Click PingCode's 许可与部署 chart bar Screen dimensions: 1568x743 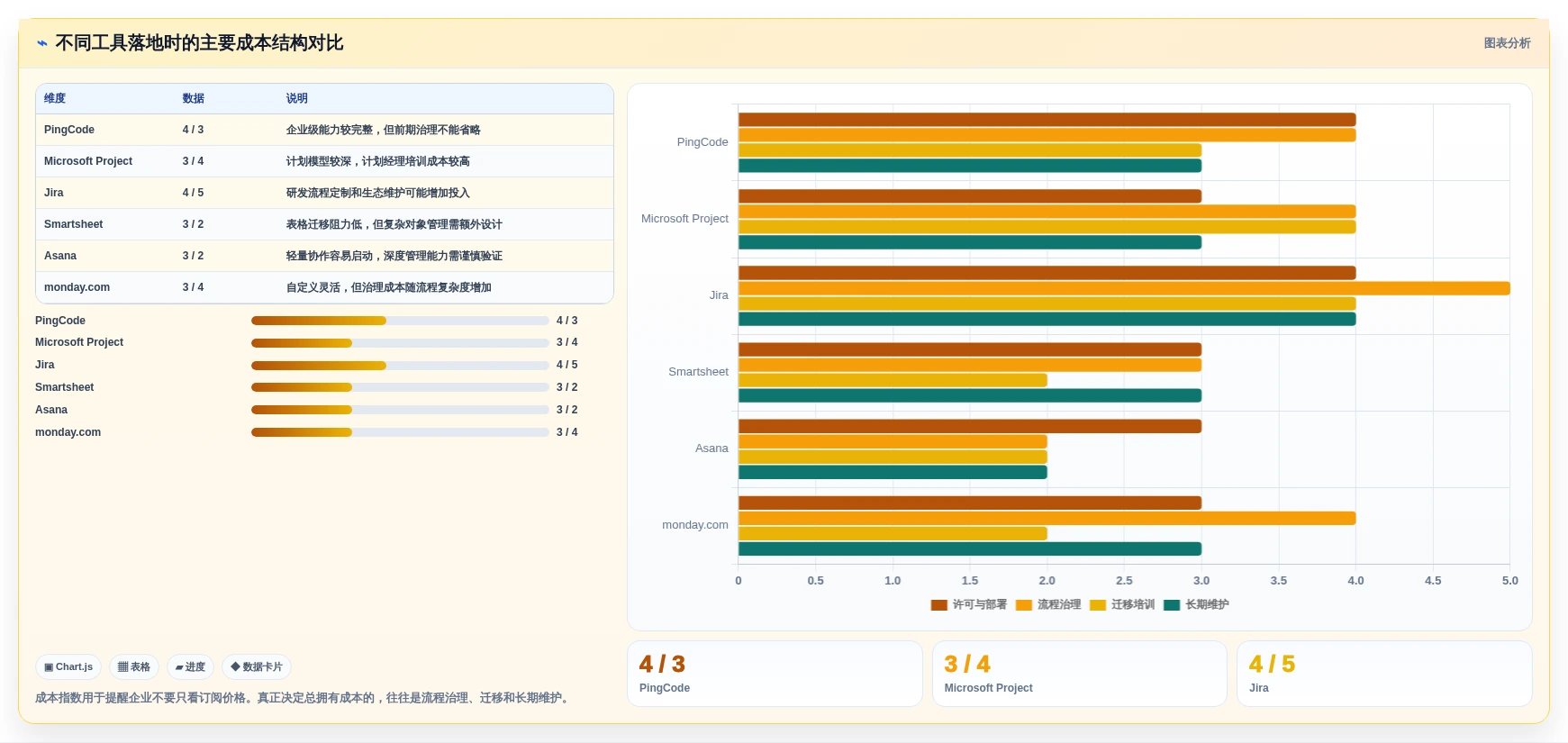(1047, 120)
